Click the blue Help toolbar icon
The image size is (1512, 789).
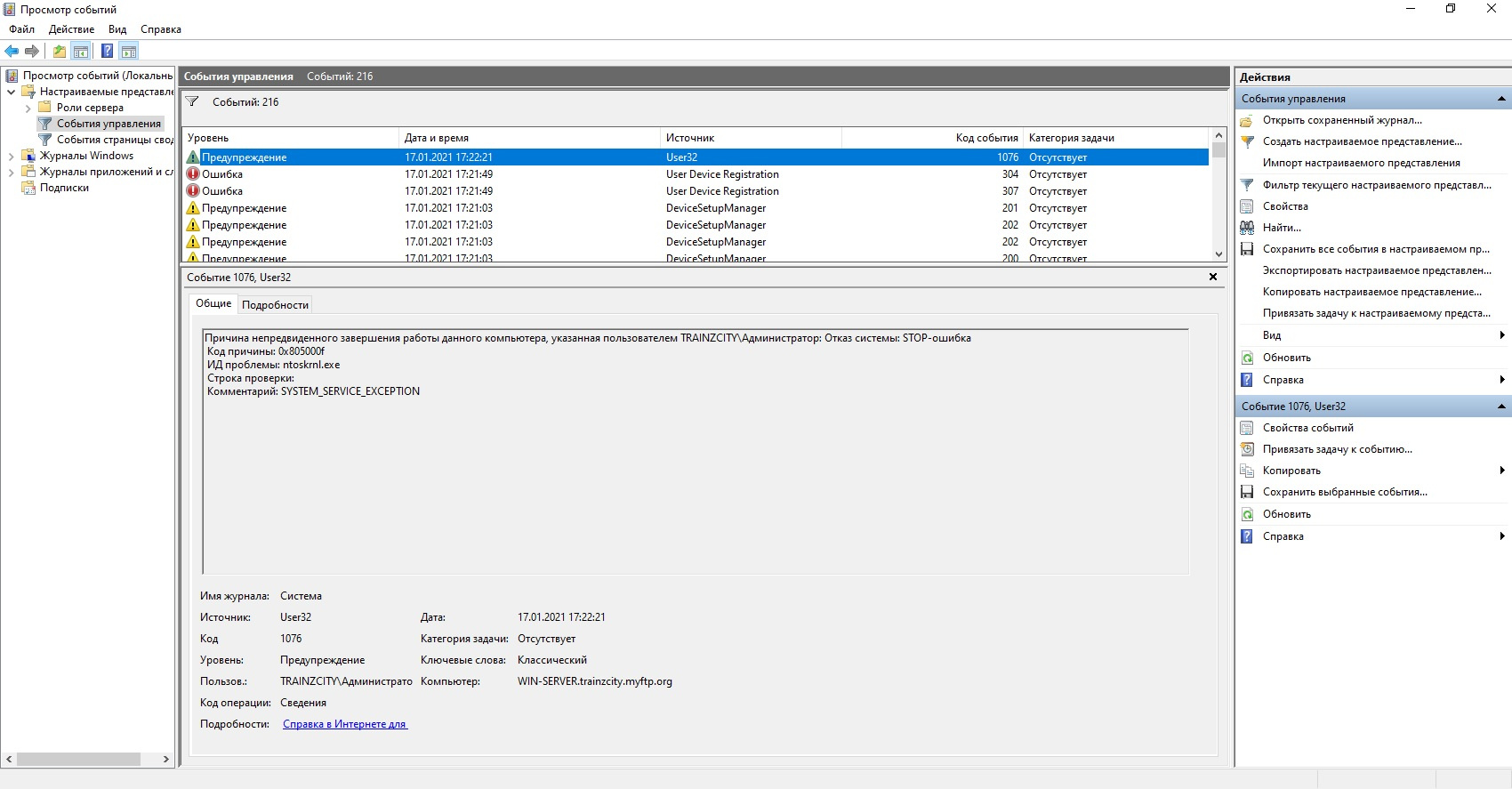pos(107,51)
